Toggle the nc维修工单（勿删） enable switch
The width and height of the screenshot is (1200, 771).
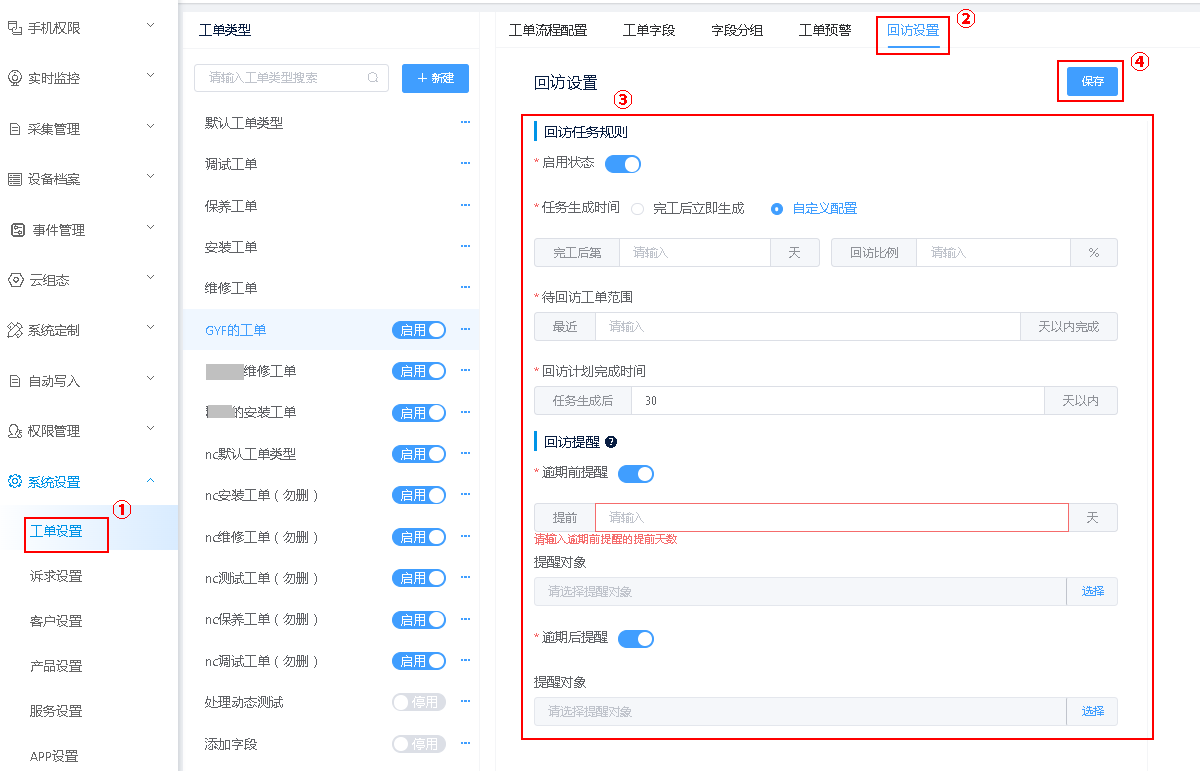coord(419,537)
